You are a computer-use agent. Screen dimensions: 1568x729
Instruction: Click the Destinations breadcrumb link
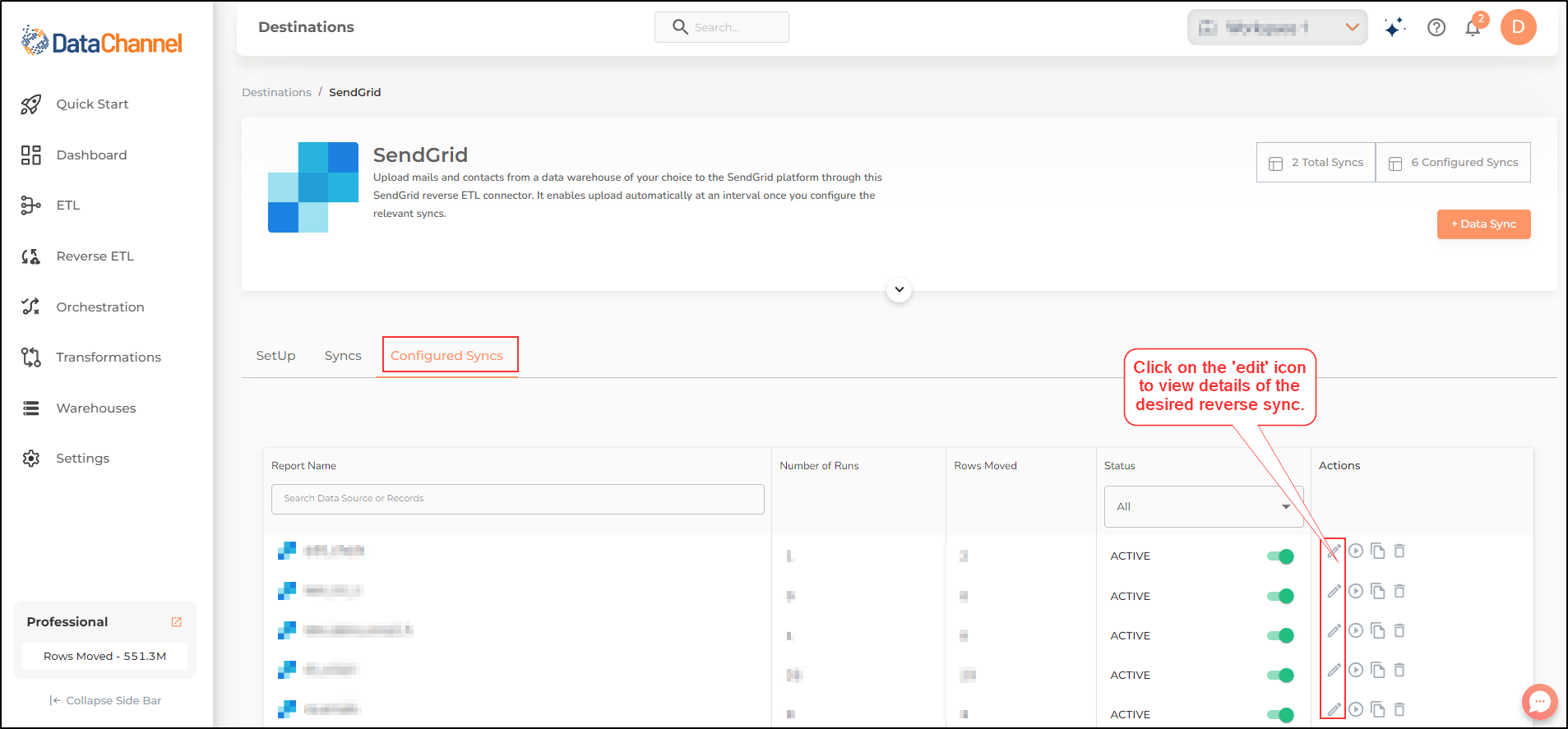coord(276,93)
